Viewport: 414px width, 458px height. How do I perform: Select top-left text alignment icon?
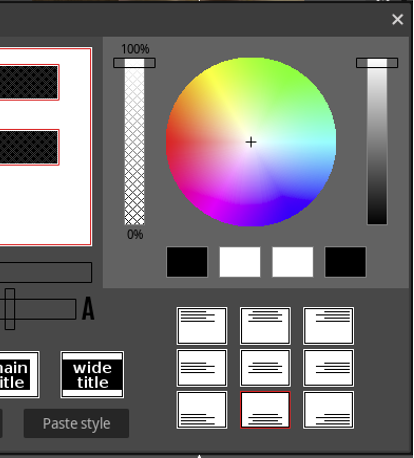pos(202,326)
